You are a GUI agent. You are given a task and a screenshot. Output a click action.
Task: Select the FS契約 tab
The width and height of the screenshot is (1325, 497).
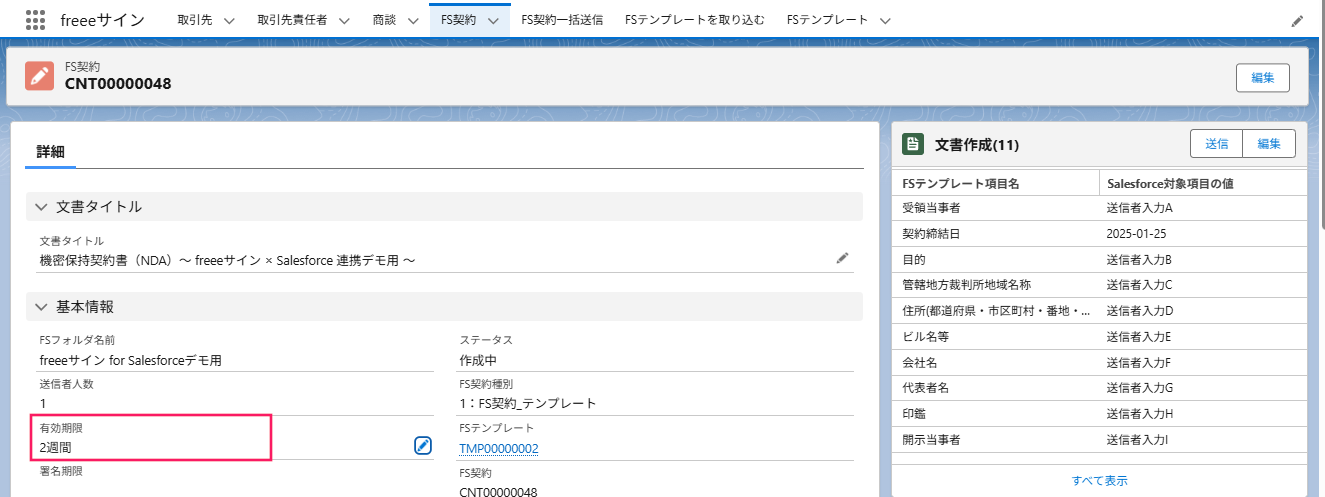pos(458,20)
